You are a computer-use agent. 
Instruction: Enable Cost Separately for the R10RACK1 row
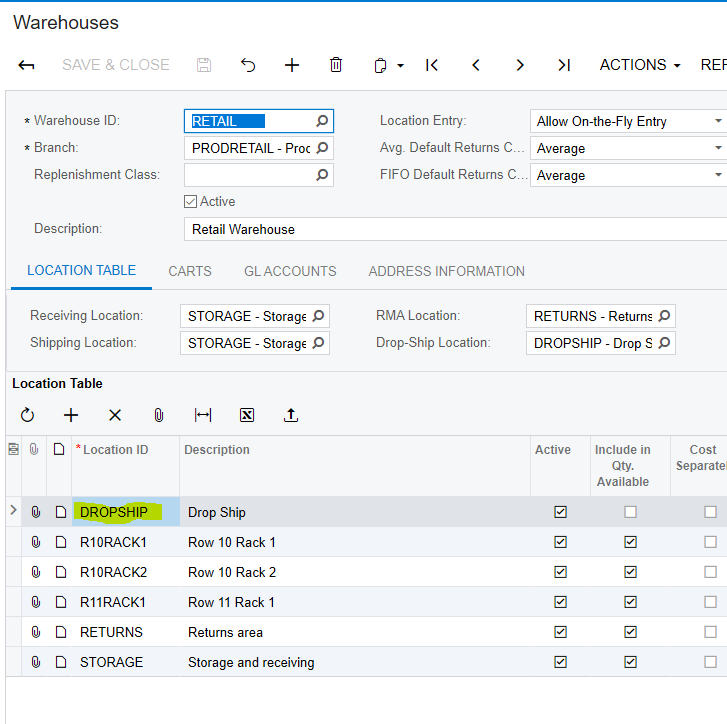[710, 542]
